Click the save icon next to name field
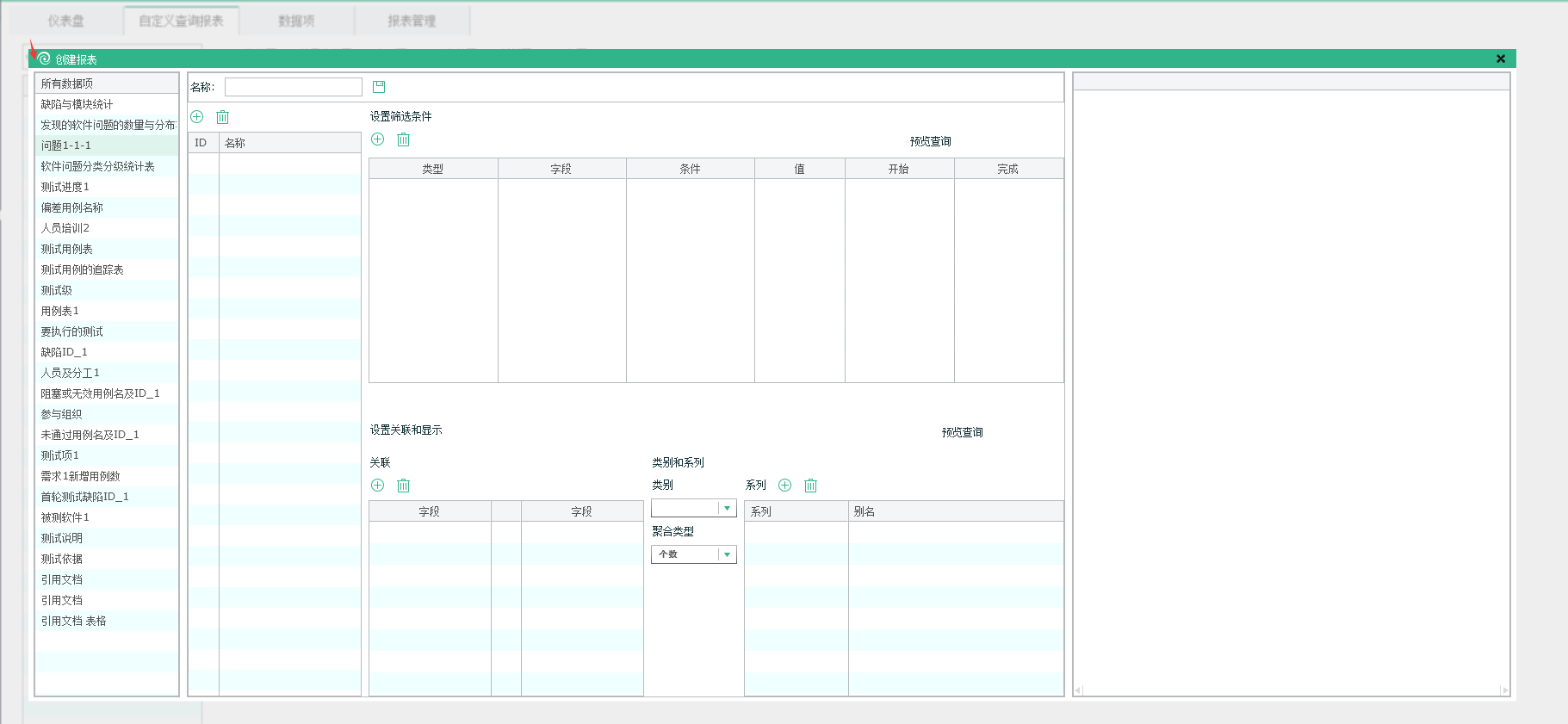This screenshot has height=724, width=1568. click(x=379, y=87)
